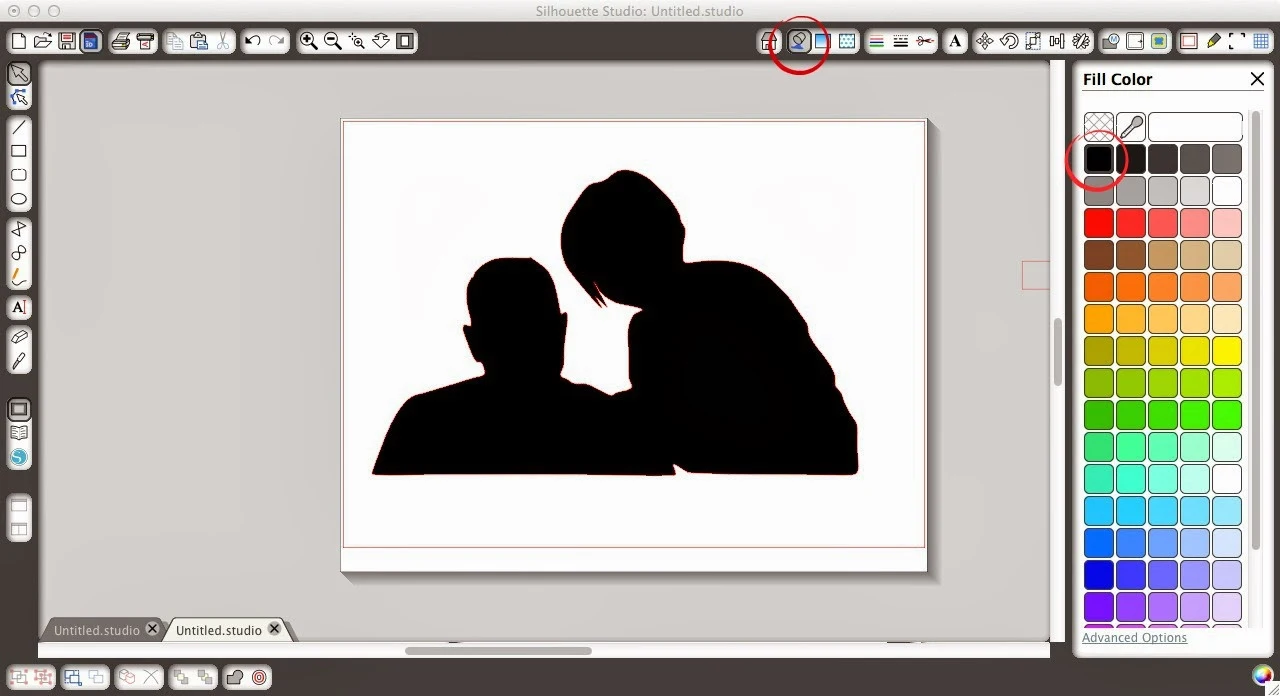1280x696 pixels.
Task: Select the circled black fill swatch
Action: (1098, 157)
